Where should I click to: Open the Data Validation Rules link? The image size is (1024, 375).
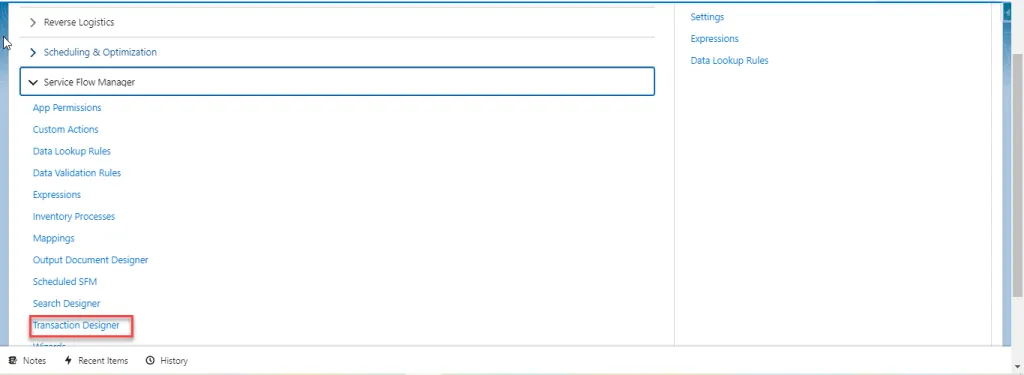tap(77, 172)
